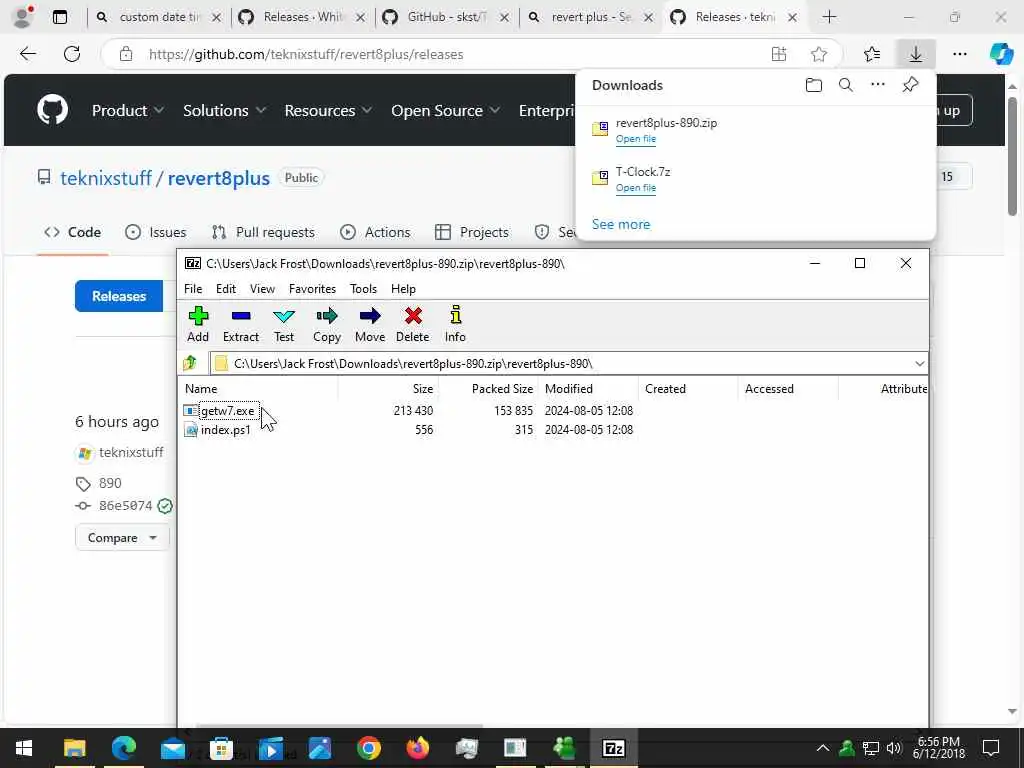Open the volume control in system tray
Image resolution: width=1024 pixels, height=768 pixels.
click(x=894, y=748)
